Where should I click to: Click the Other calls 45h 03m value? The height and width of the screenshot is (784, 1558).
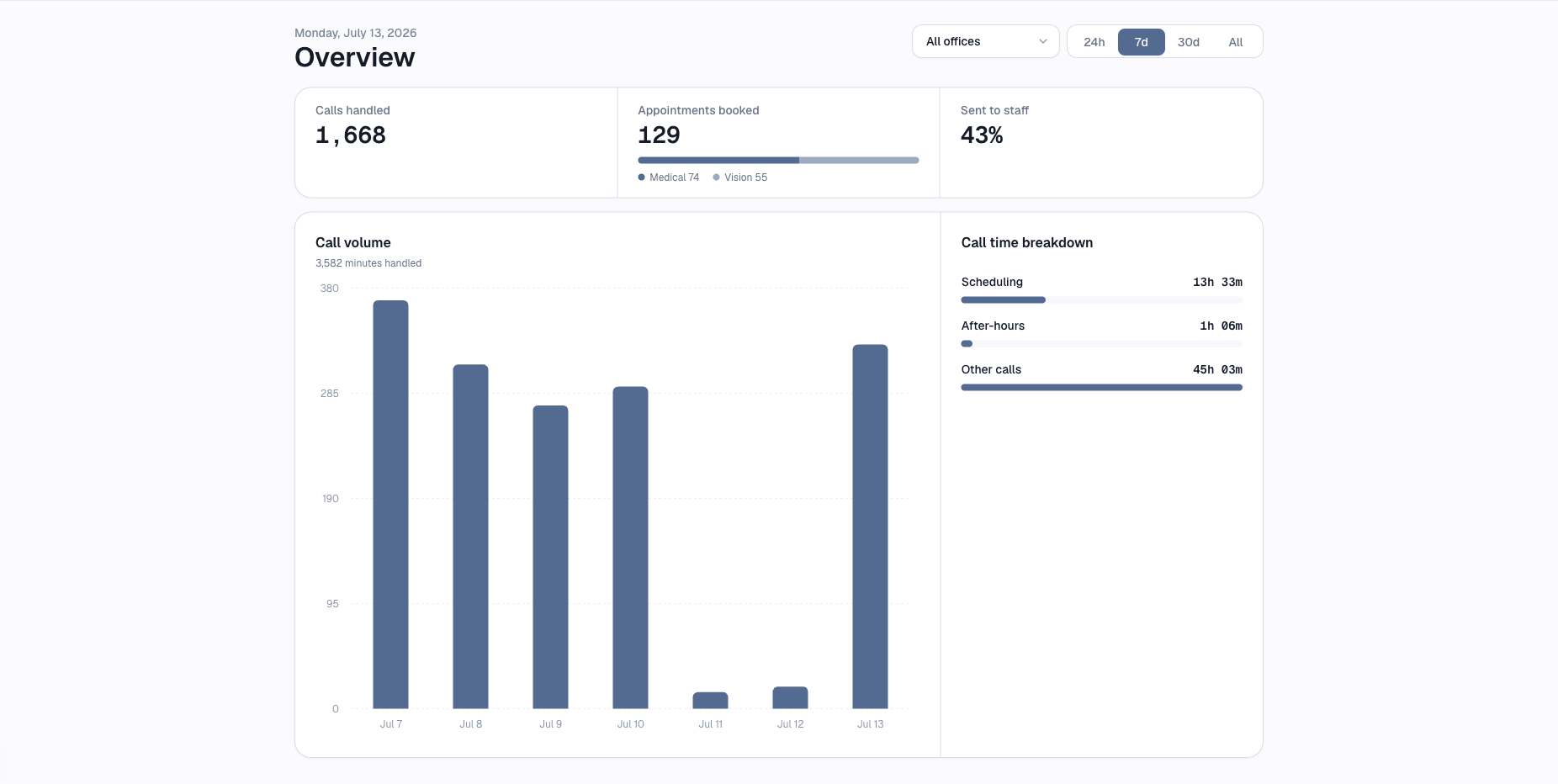(x=1217, y=369)
